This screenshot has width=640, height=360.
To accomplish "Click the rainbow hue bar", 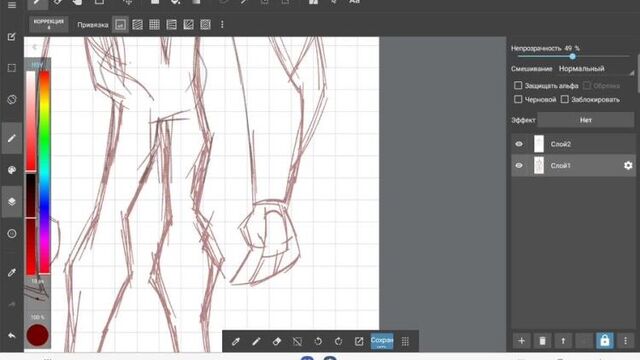I will (44, 172).
